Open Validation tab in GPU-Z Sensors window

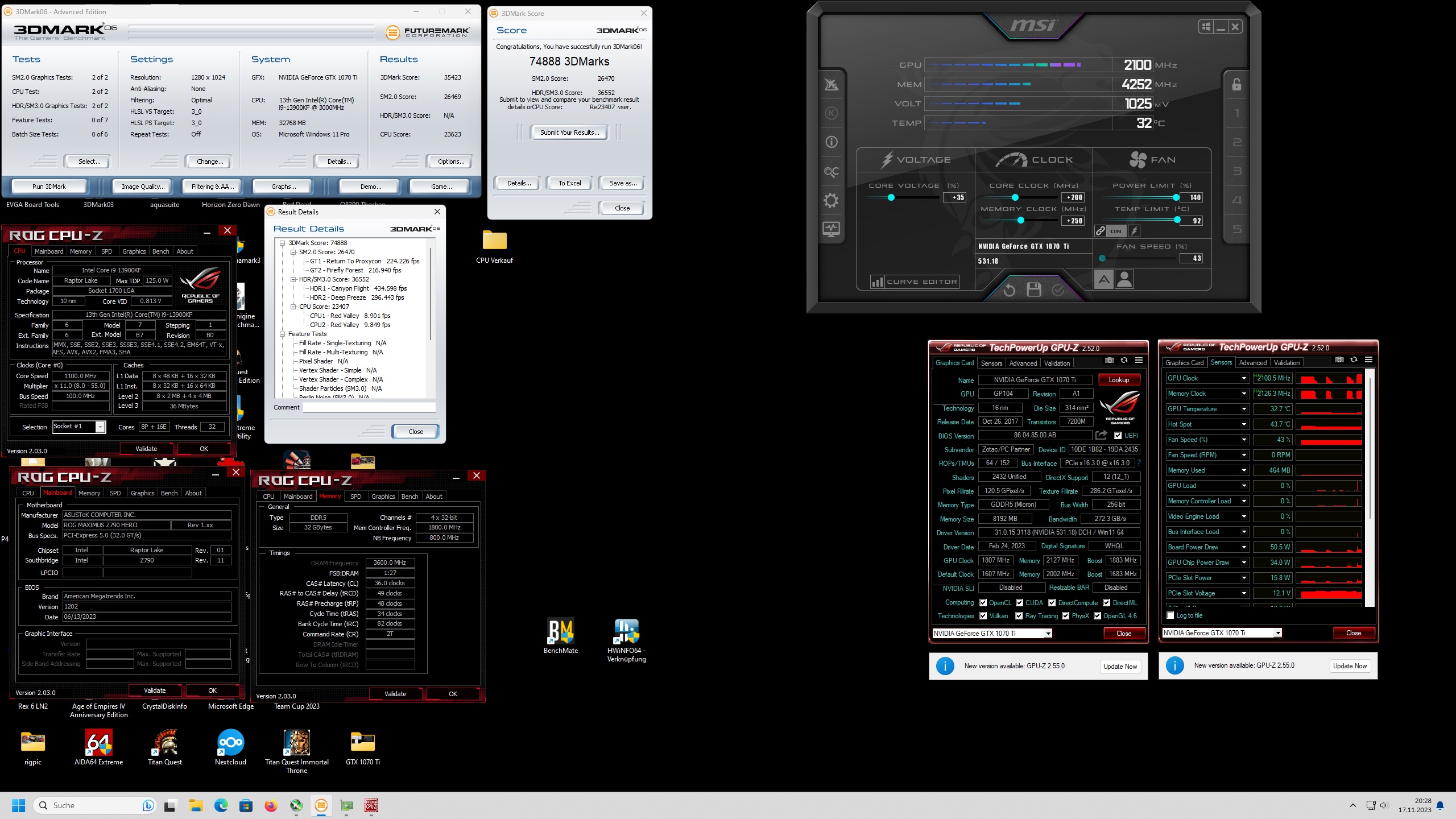point(1287,362)
